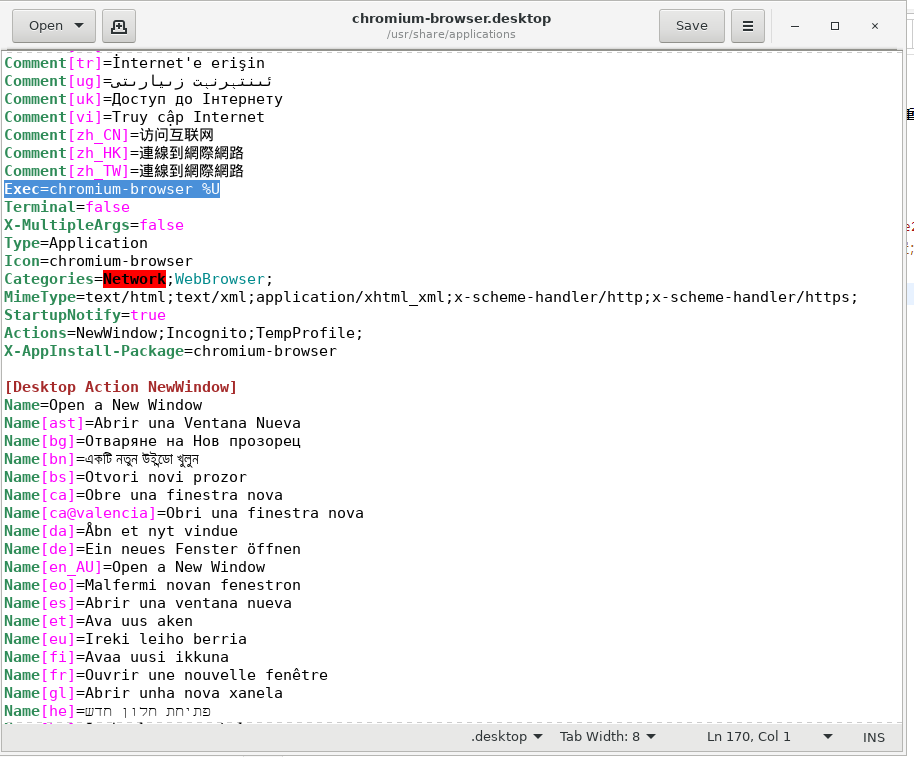Create a new document tab icon
The image size is (914, 757).
(x=119, y=26)
